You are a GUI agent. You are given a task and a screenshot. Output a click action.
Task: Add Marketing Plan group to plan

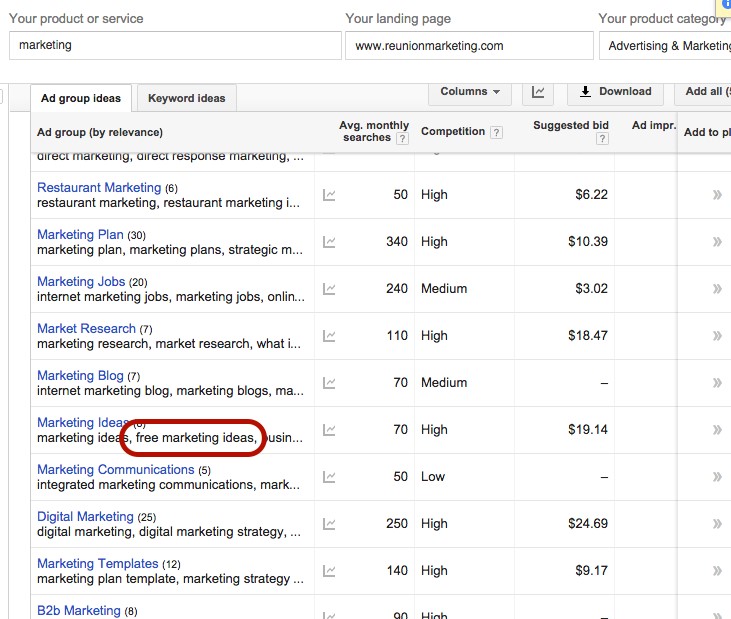pos(717,242)
